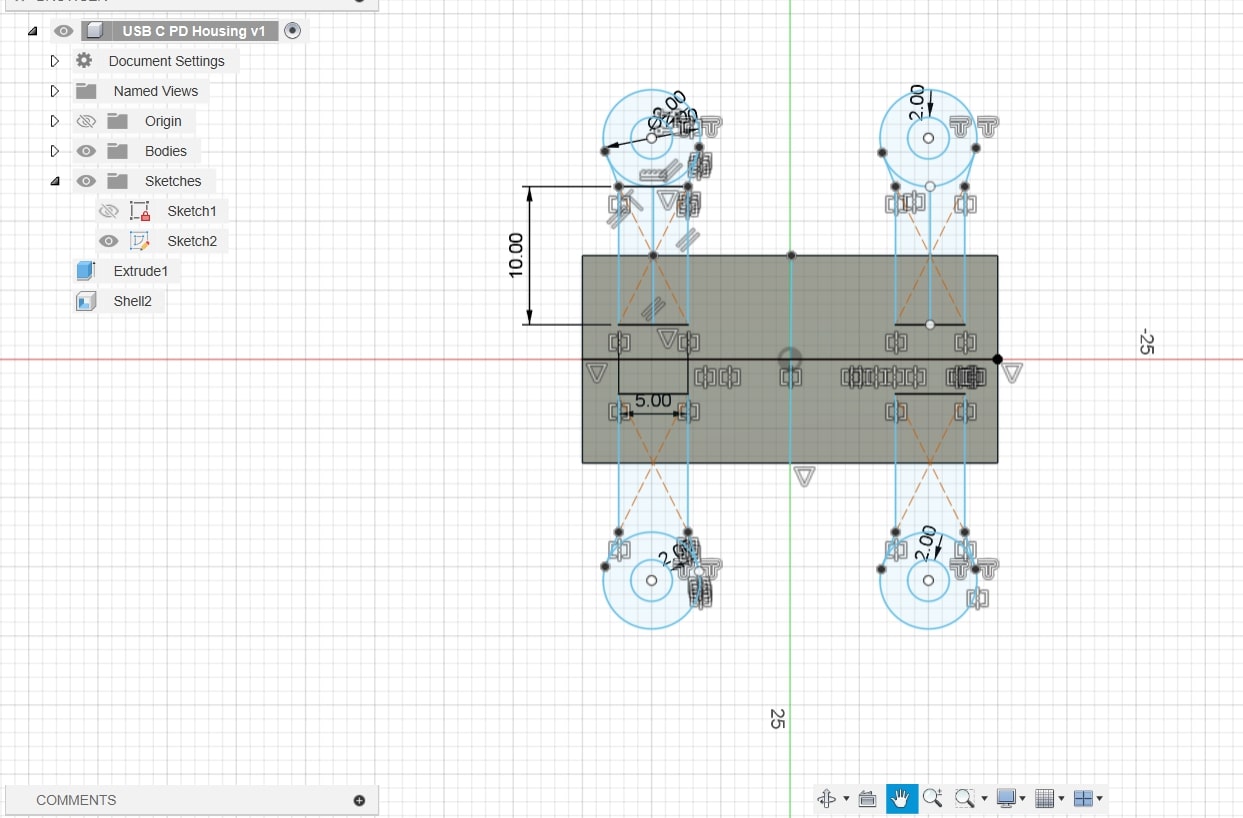This screenshot has width=1243, height=818.
Task: Open Grid and Snaps settings icon
Action: pyautogui.click(x=1044, y=798)
